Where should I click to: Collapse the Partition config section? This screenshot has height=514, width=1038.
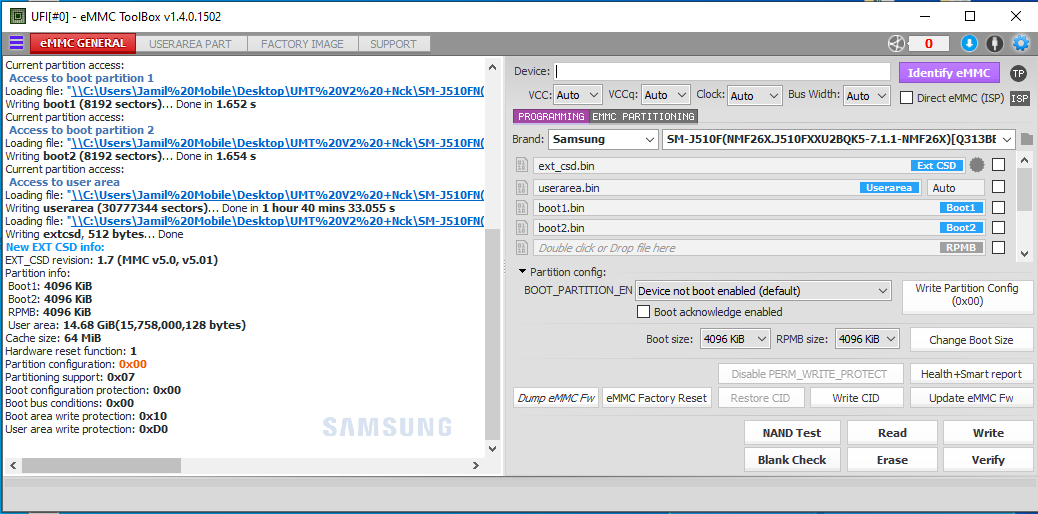click(x=522, y=272)
